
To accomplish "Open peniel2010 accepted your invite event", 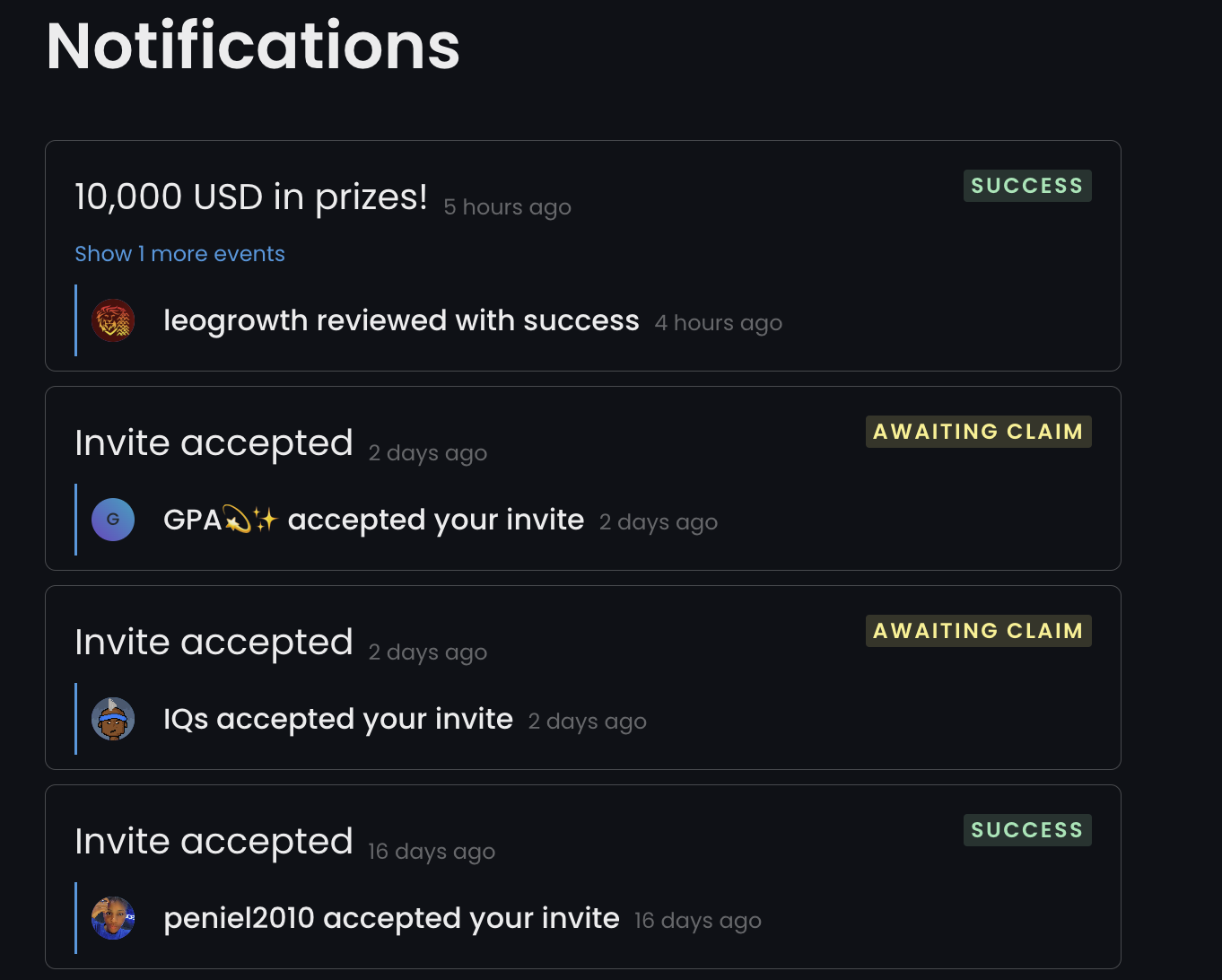I will tap(391, 918).
